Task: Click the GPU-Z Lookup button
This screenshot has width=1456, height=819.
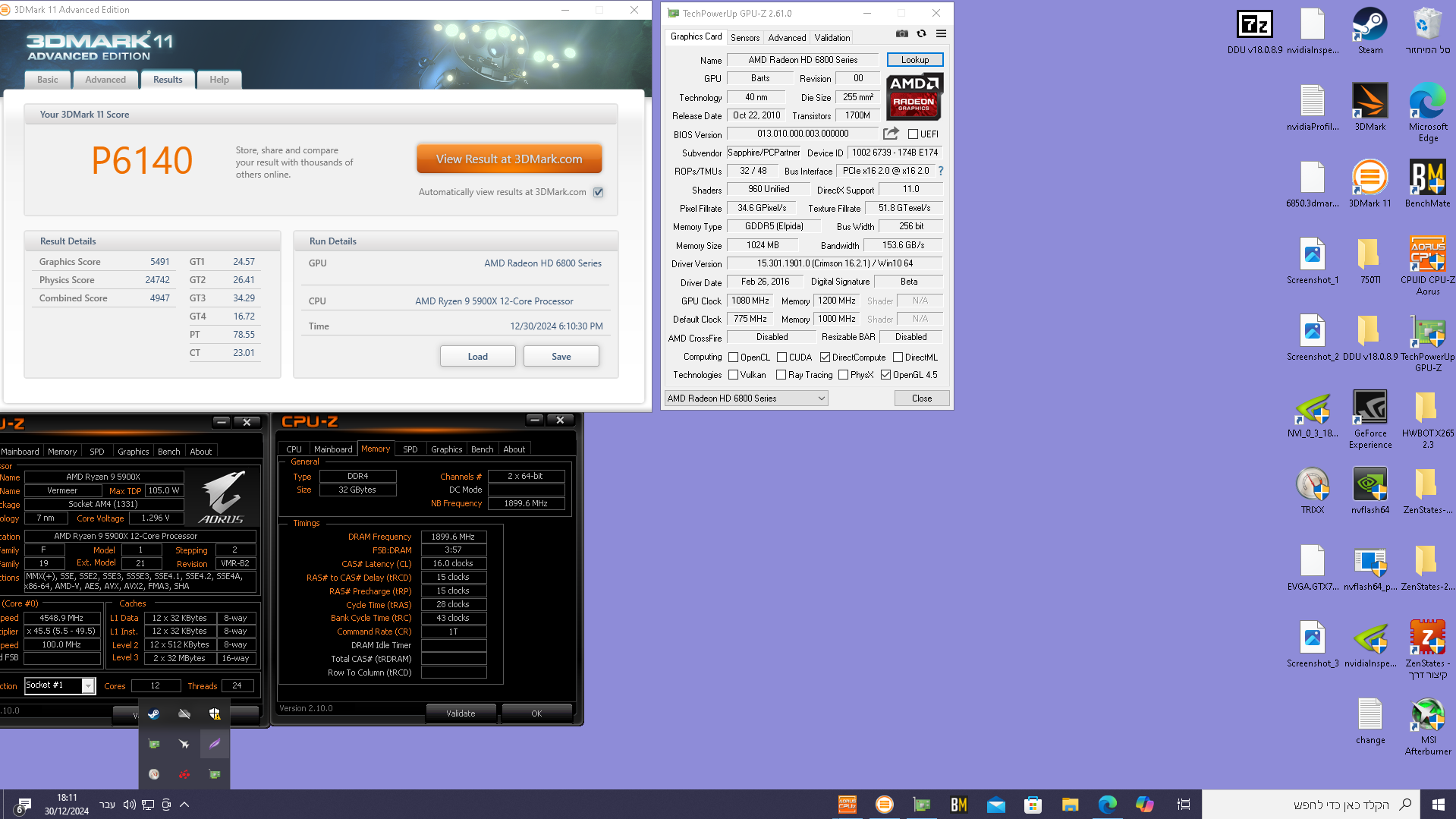Action: click(x=915, y=60)
